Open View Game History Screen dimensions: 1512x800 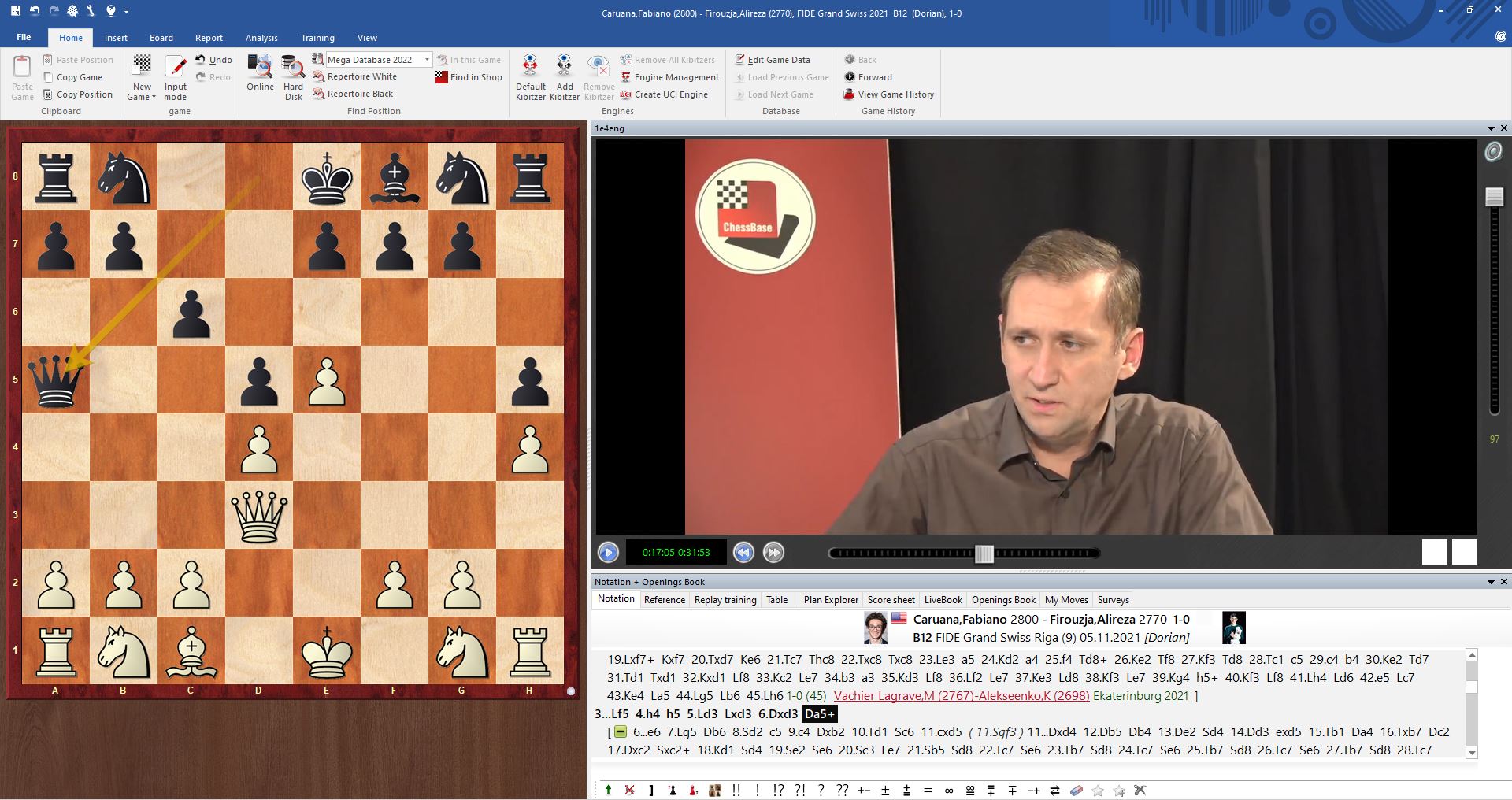(x=888, y=94)
